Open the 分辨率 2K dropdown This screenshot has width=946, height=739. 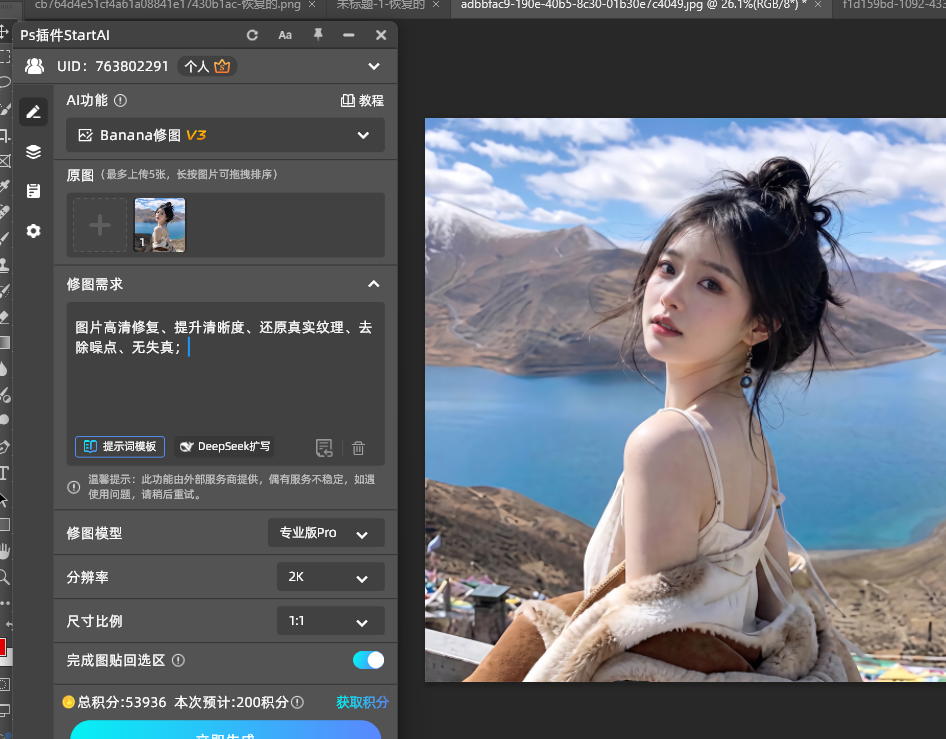point(331,577)
